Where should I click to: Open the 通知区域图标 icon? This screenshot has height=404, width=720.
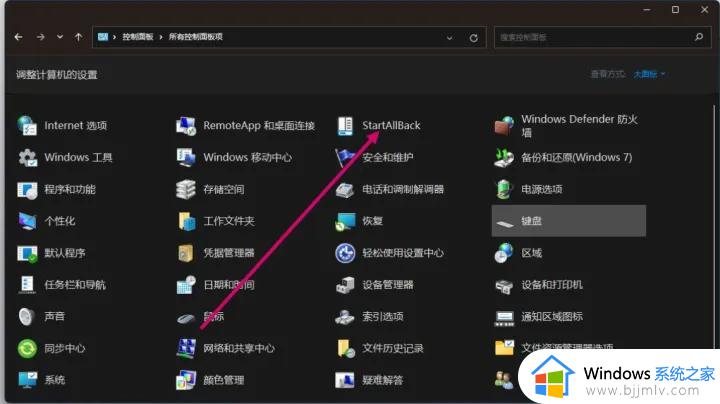coord(504,316)
